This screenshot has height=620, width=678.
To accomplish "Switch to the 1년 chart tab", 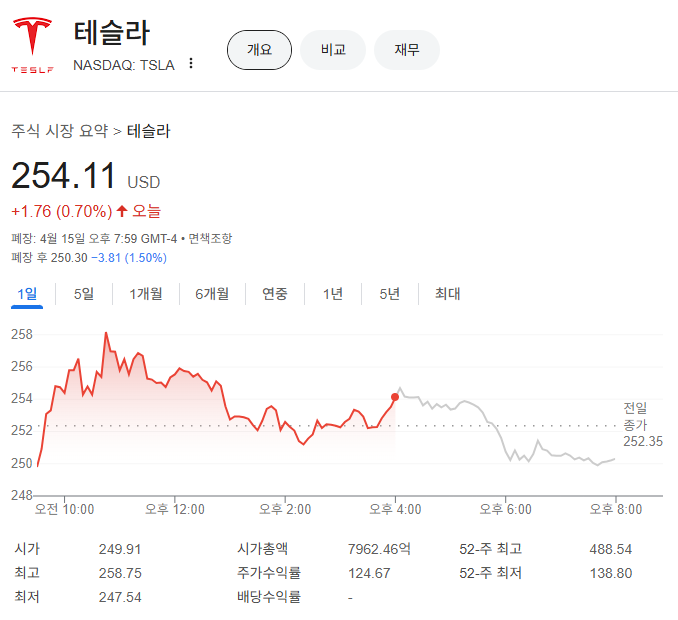I will point(333,294).
